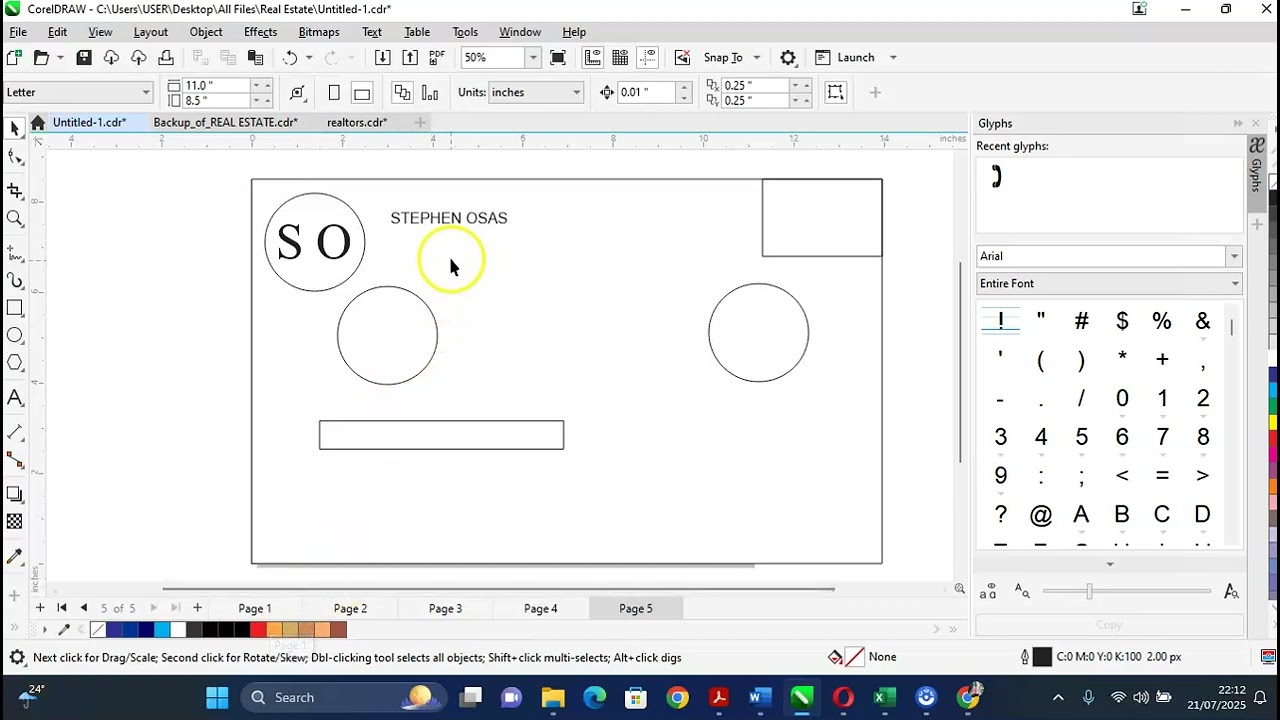Image resolution: width=1280 pixels, height=720 pixels.
Task: Set portrait page orientation
Action: tap(334, 93)
